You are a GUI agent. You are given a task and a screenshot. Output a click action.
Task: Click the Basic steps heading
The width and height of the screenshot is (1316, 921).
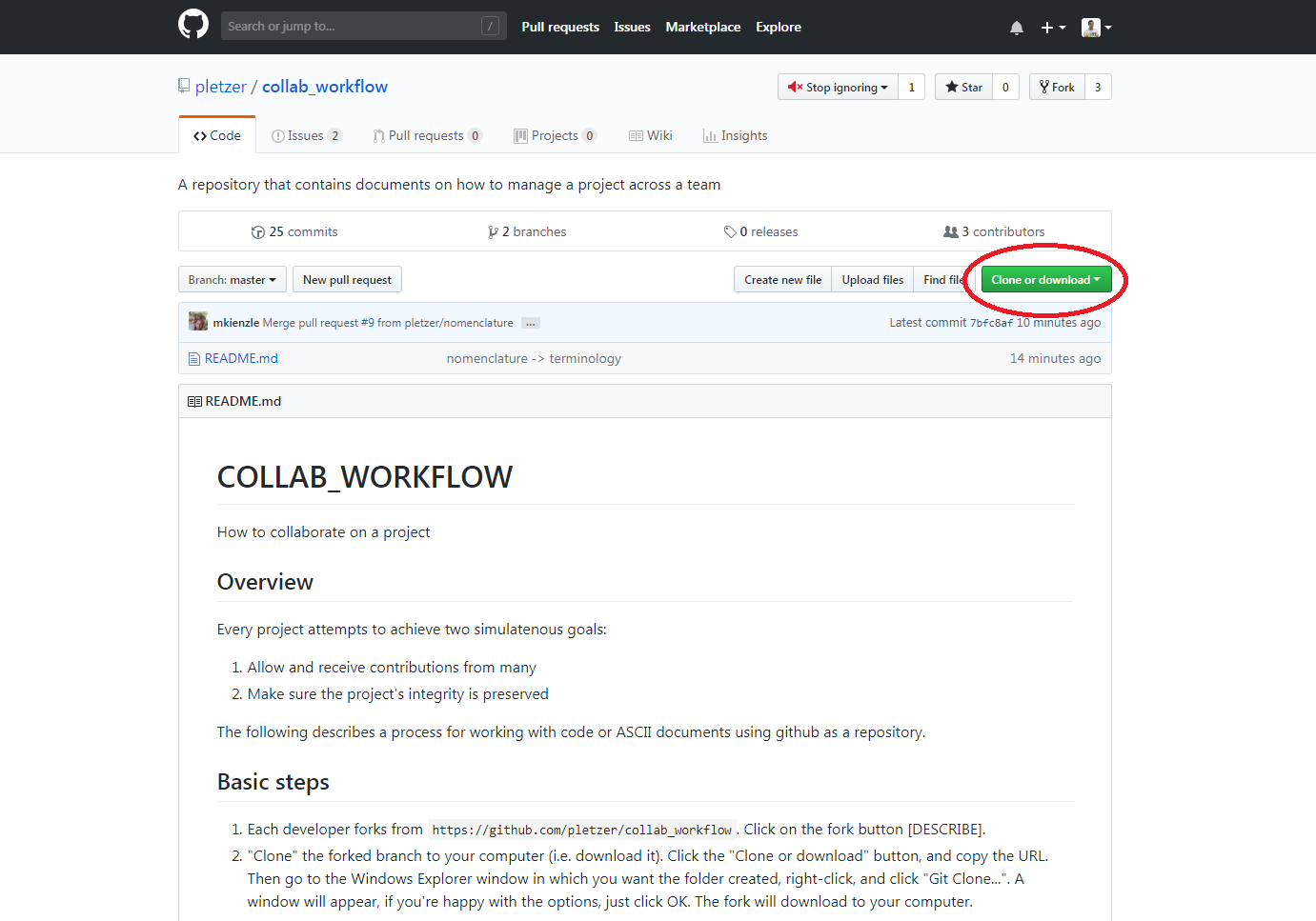click(273, 782)
